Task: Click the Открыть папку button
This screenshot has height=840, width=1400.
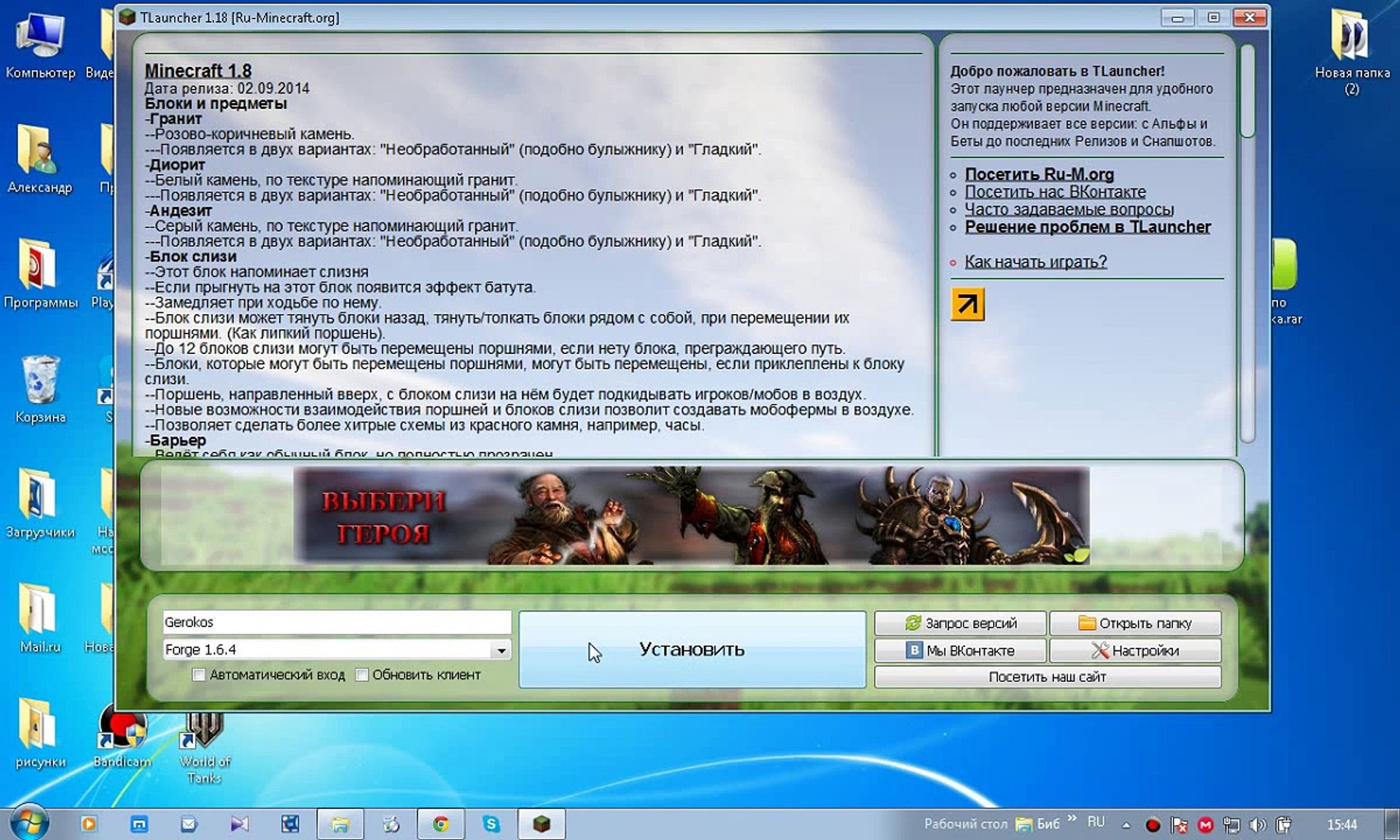Action: 1135,623
